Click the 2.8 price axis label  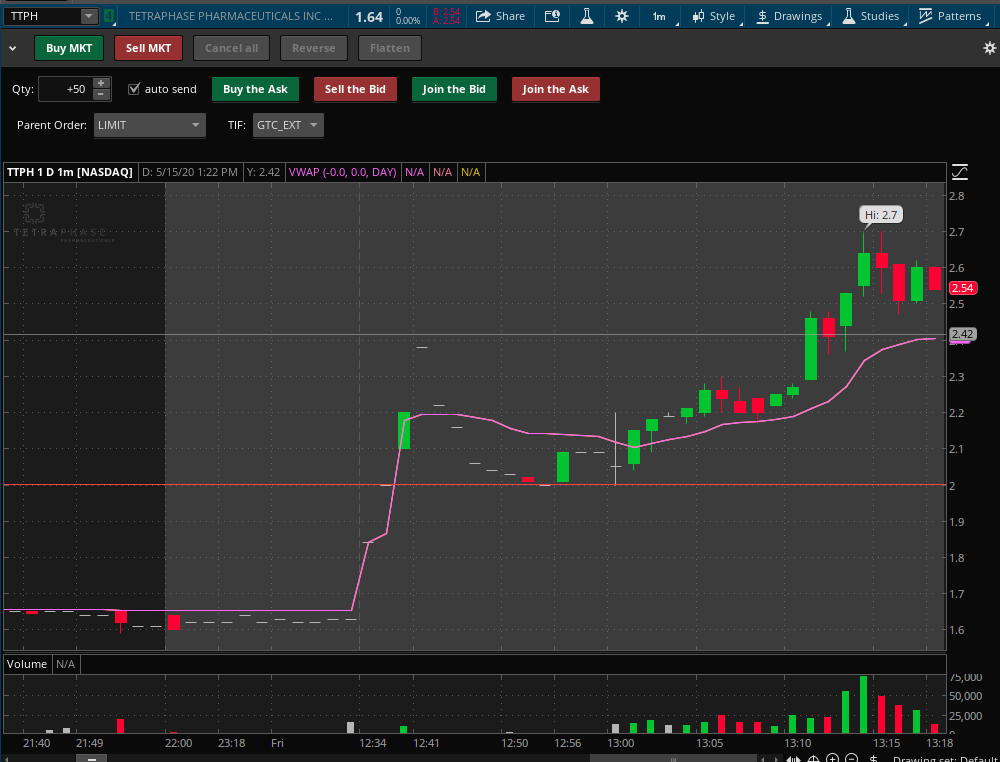click(956, 196)
